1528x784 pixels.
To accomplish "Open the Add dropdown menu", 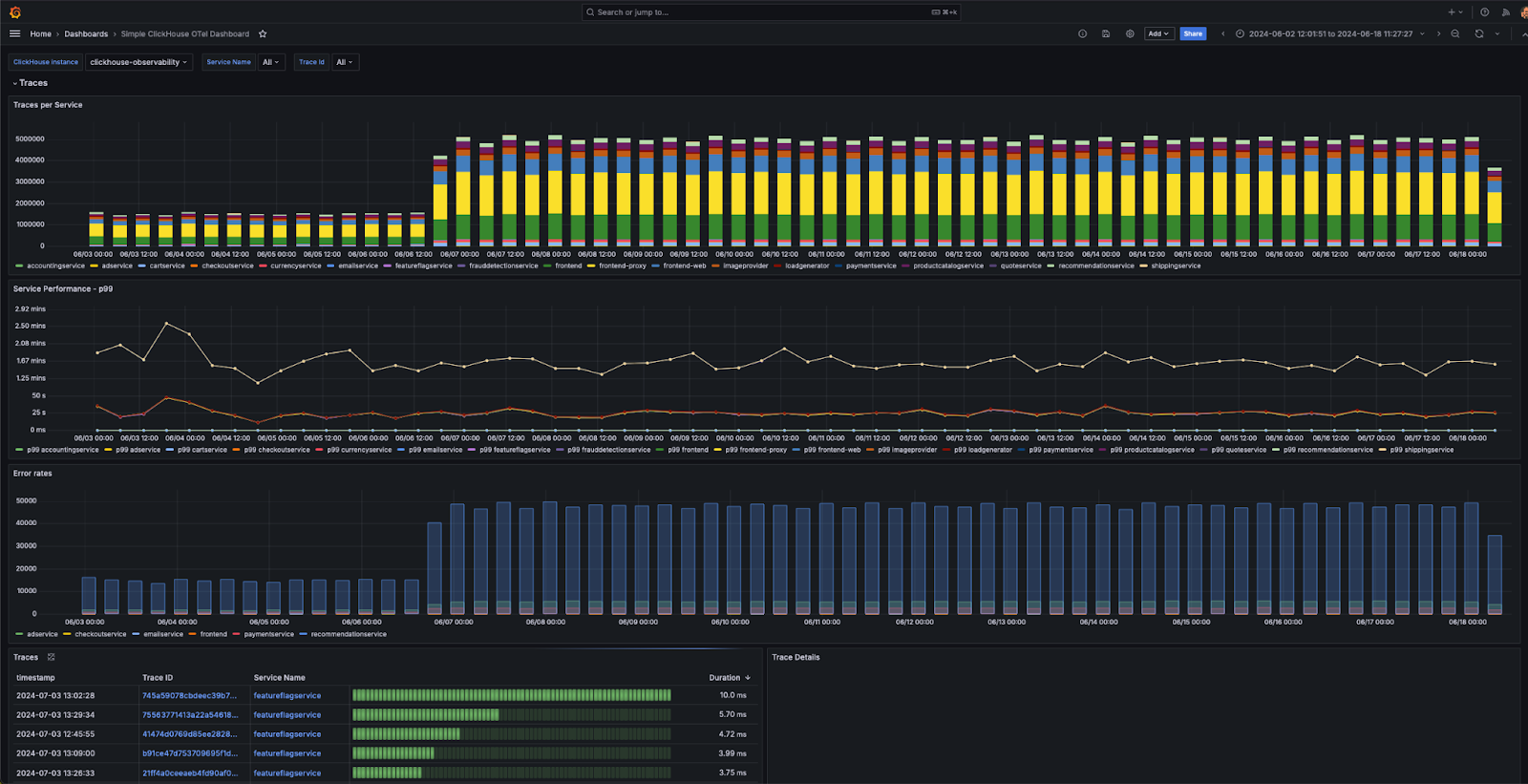I will pos(1157,33).
